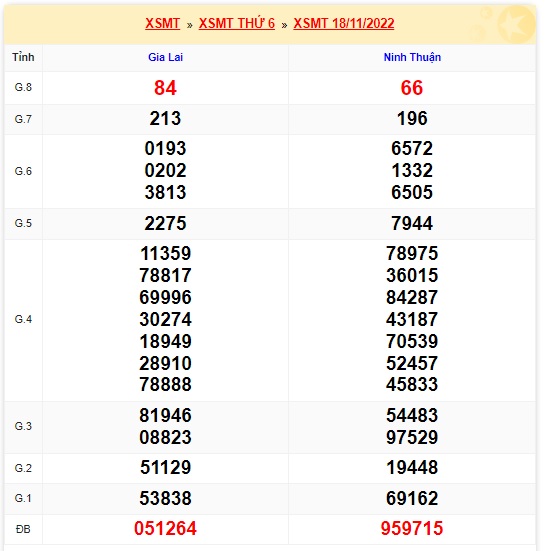Select Gia Lai number 69996
The image size is (545, 551).
pyautogui.click(x=165, y=297)
